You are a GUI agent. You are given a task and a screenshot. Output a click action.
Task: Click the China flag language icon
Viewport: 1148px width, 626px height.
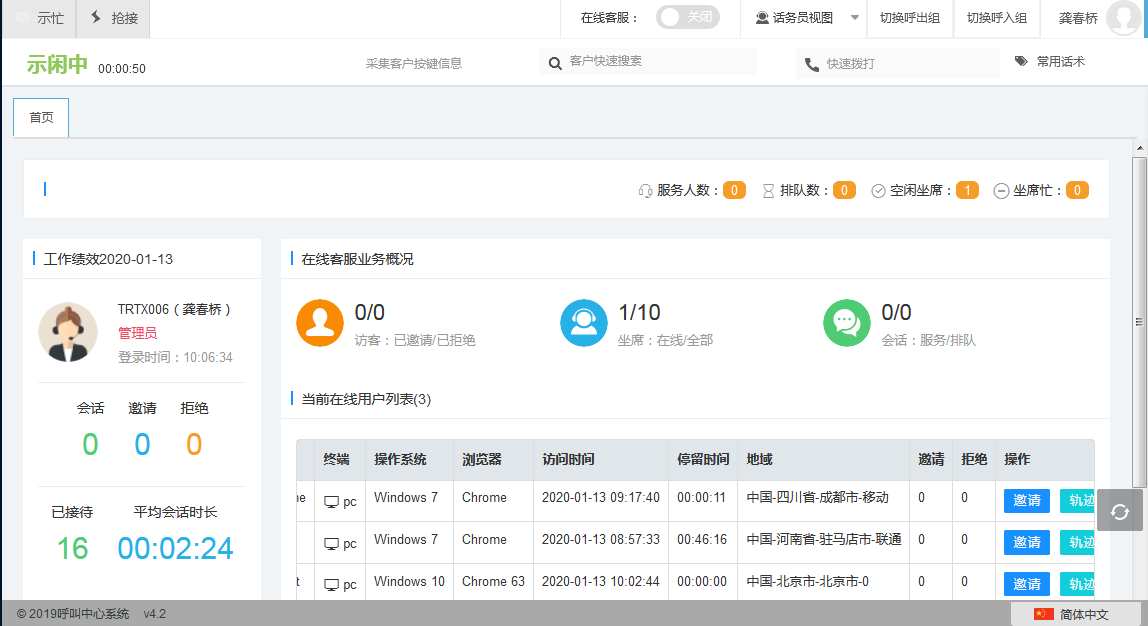(1043, 614)
